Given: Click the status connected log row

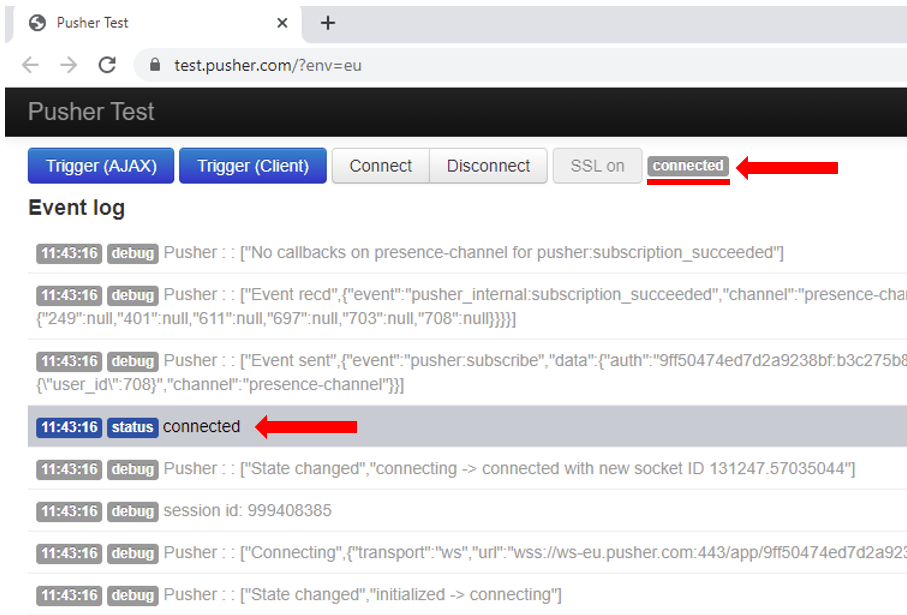Looking at the screenshot, I should 467,426.
